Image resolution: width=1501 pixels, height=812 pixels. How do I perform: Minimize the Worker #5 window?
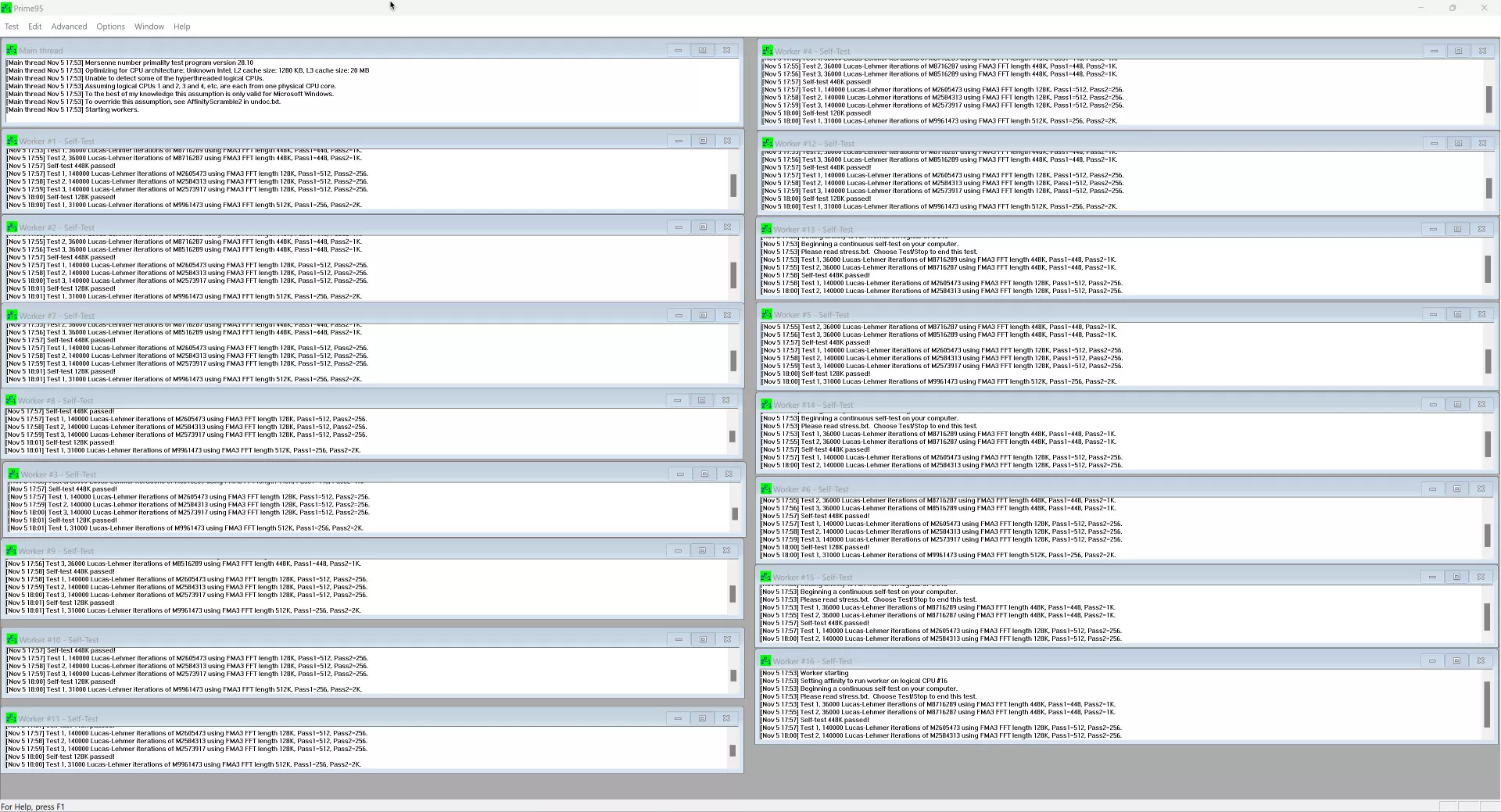pyautogui.click(x=1433, y=314)
